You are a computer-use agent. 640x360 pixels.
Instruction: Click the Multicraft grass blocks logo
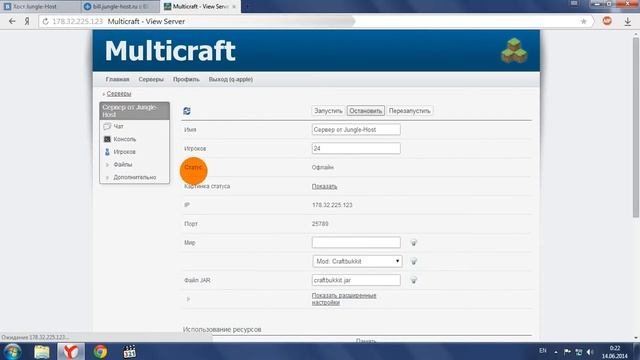[514, 51]
